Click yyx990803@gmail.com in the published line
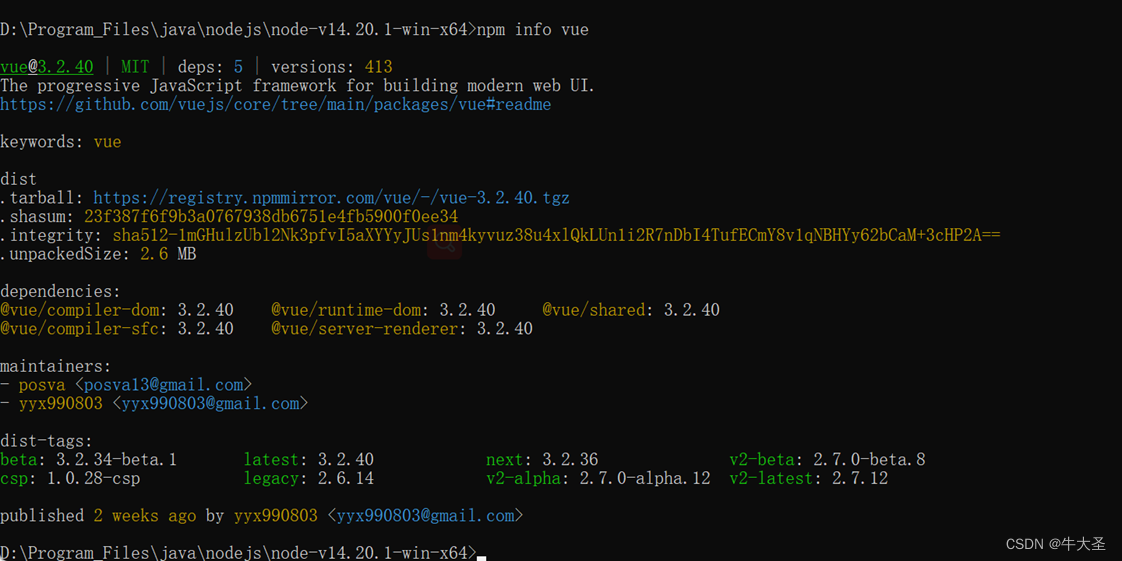The height and width of the screenshot is (561, 1122). click(x=425, y=515)
